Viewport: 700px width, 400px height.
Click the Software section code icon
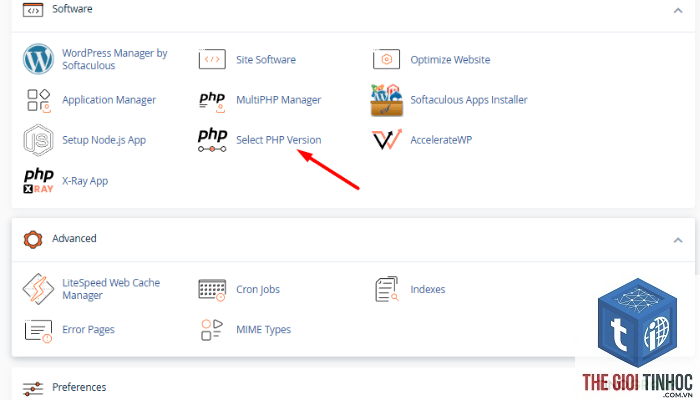33,9
